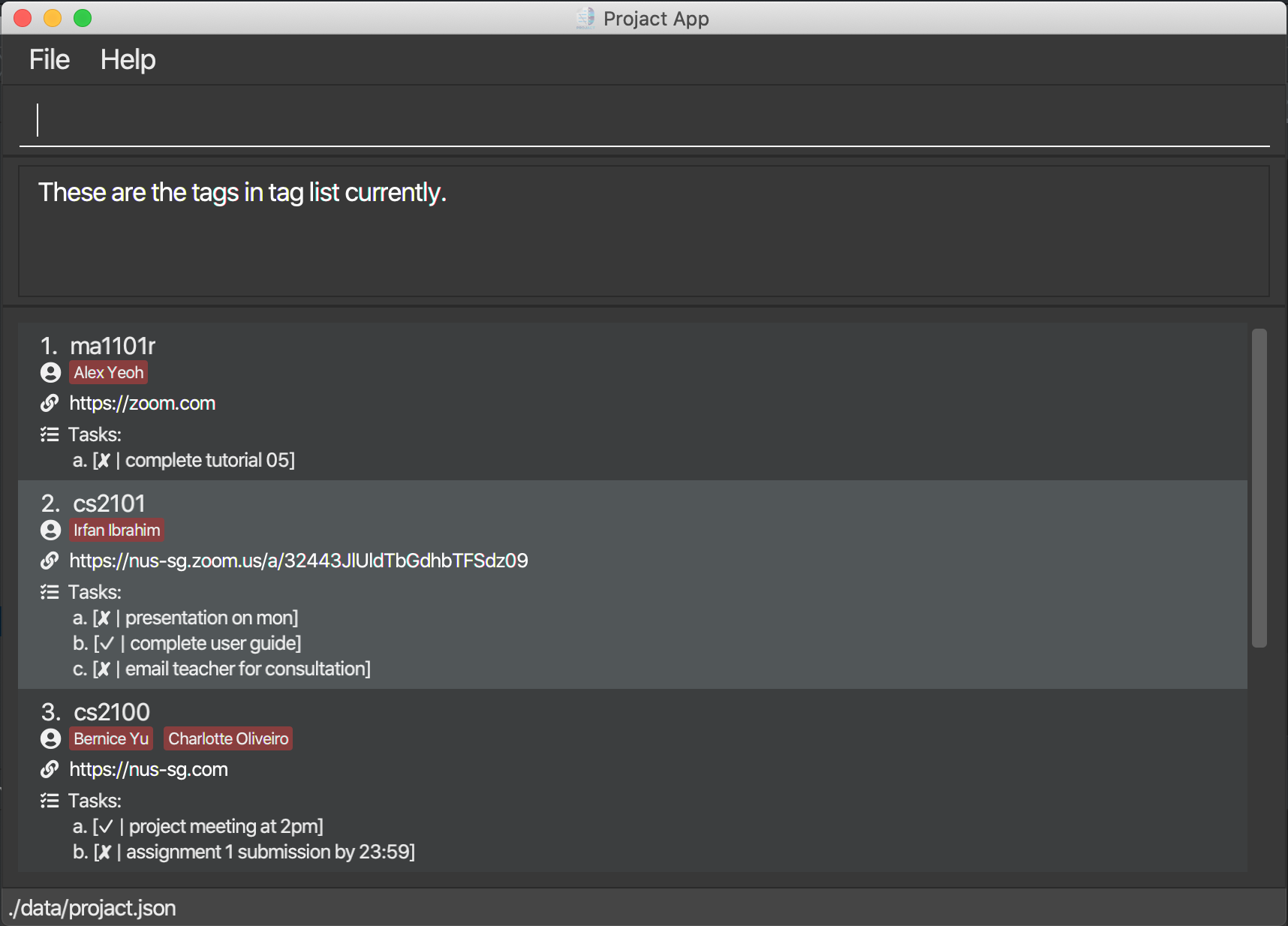This screenshot has width=1288, height=926.
Task: Click the Tasks: label under cs2100
Action: tap(95, 801)
